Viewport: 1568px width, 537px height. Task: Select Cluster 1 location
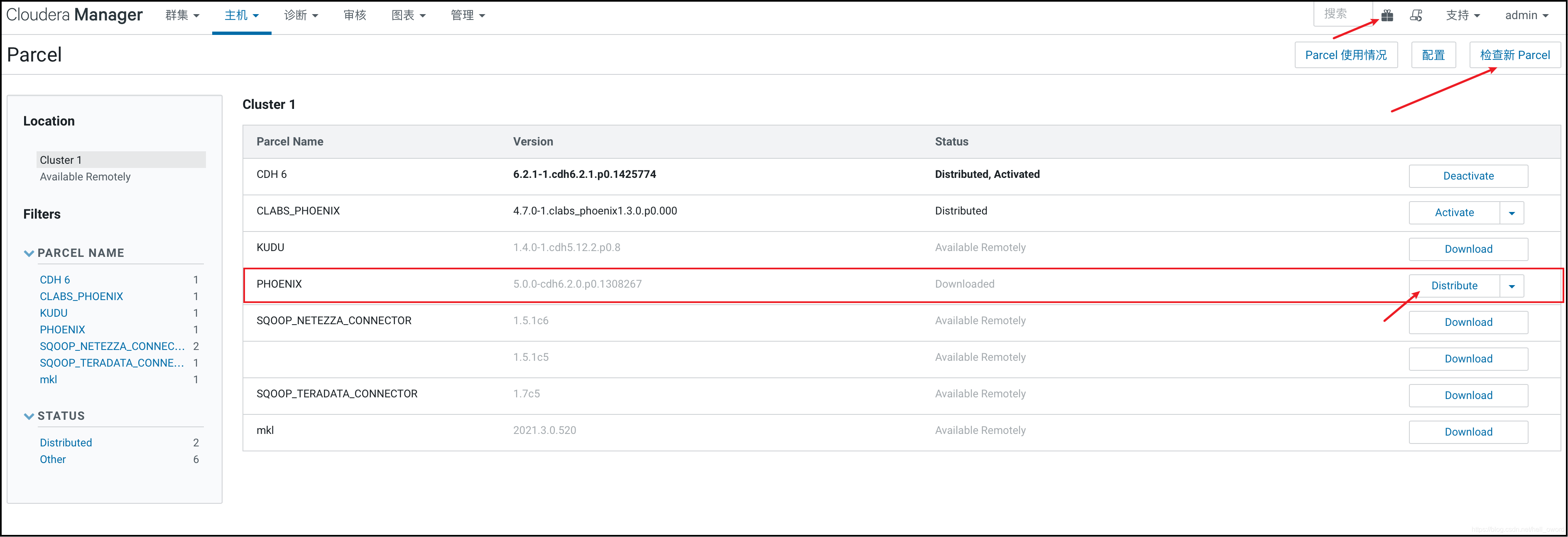(121, 160)
